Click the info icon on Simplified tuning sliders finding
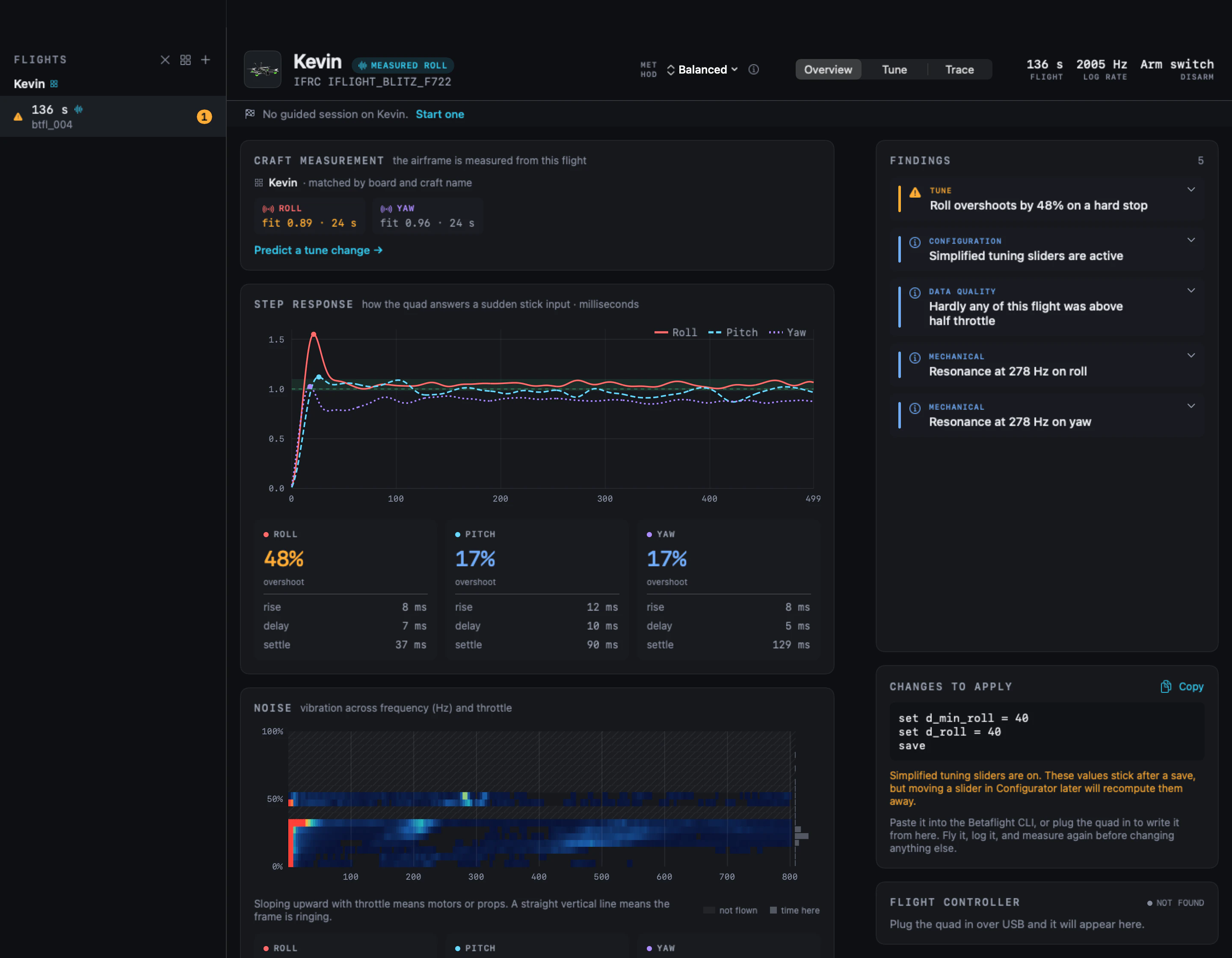 pos(915,242)
